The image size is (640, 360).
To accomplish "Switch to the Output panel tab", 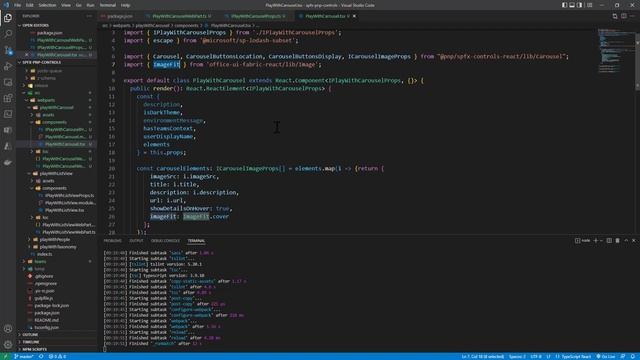I will [x=136, y=241].
